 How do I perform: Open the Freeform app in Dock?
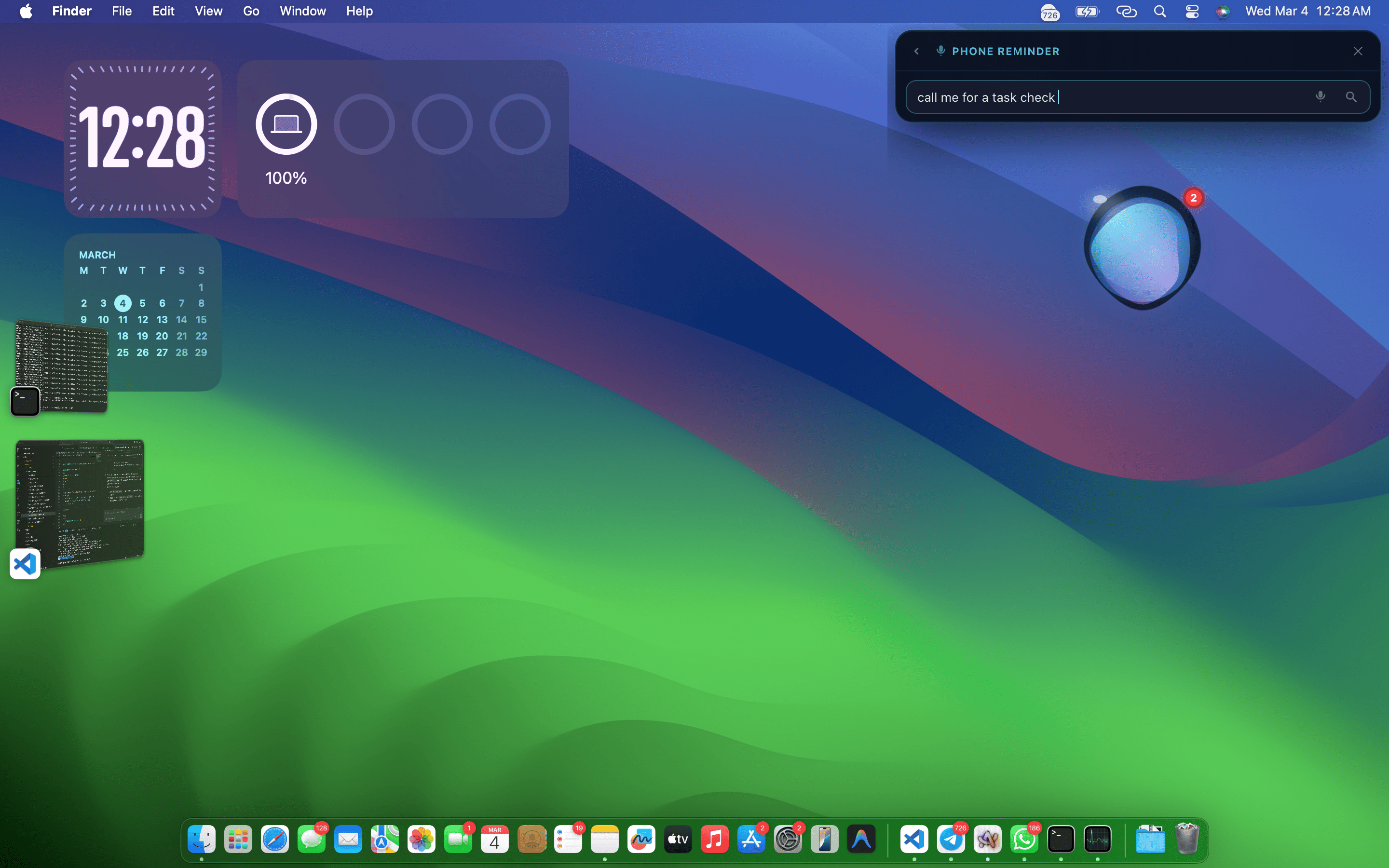pos(641,839)
